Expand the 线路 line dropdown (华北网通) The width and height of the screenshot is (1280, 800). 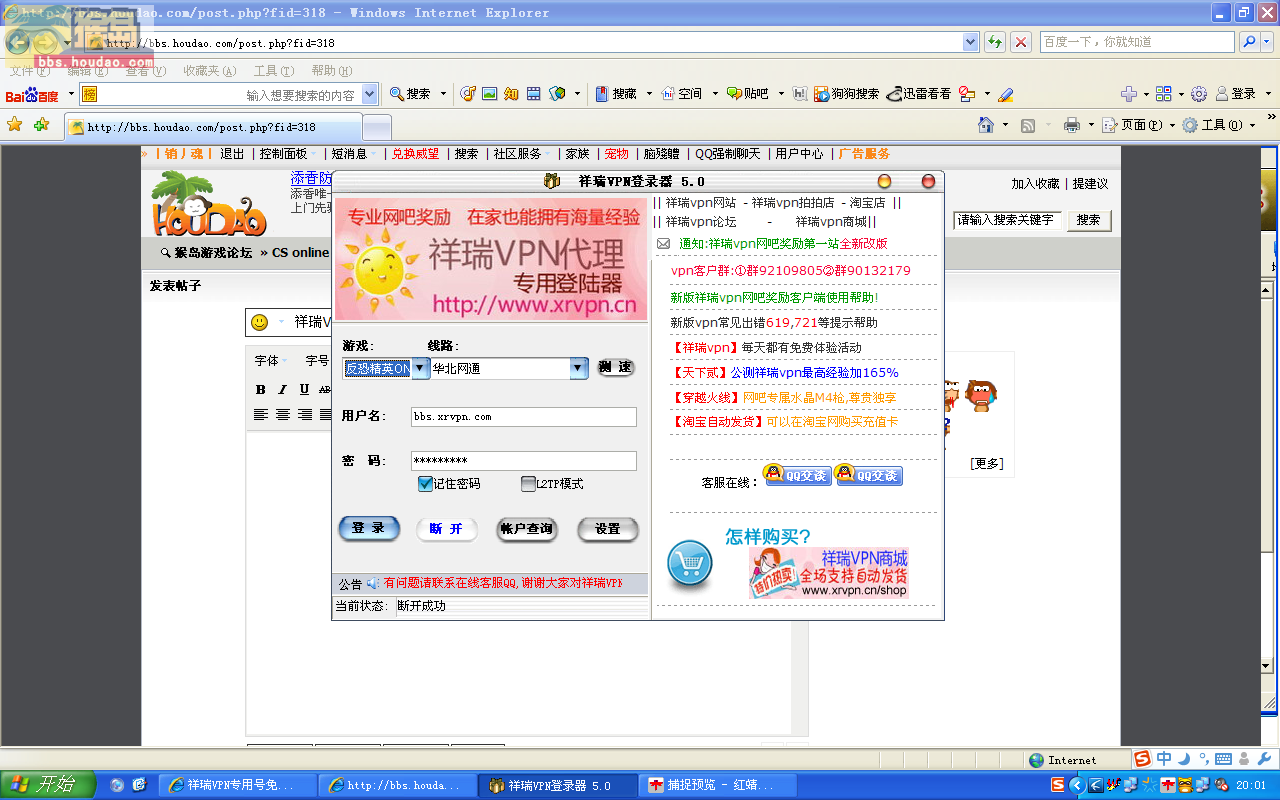click(578, 368)
